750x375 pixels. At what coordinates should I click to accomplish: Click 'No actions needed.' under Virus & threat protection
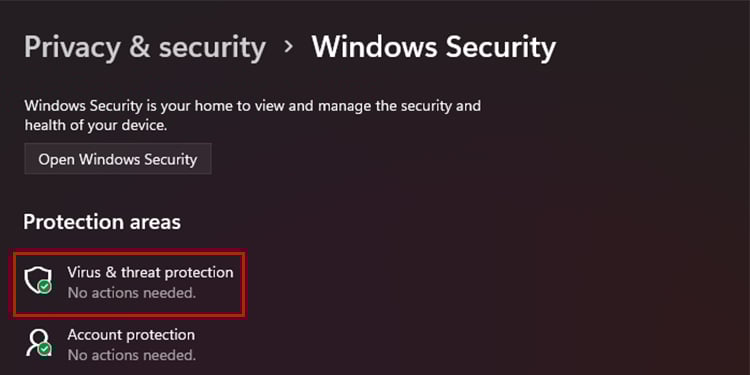132,293
